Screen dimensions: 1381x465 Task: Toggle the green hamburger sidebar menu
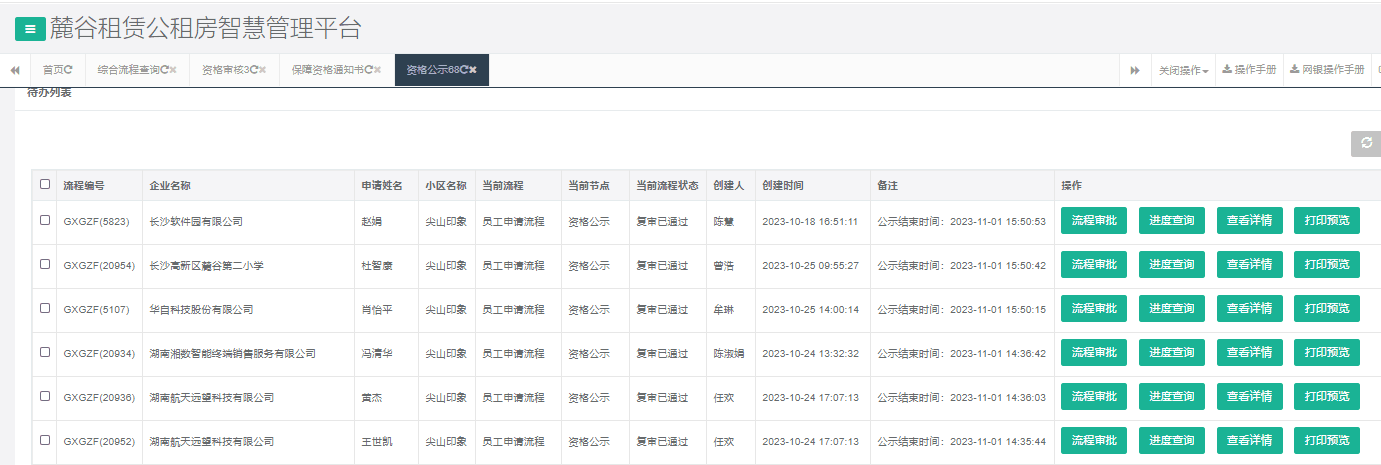click(x=30, y=30)
